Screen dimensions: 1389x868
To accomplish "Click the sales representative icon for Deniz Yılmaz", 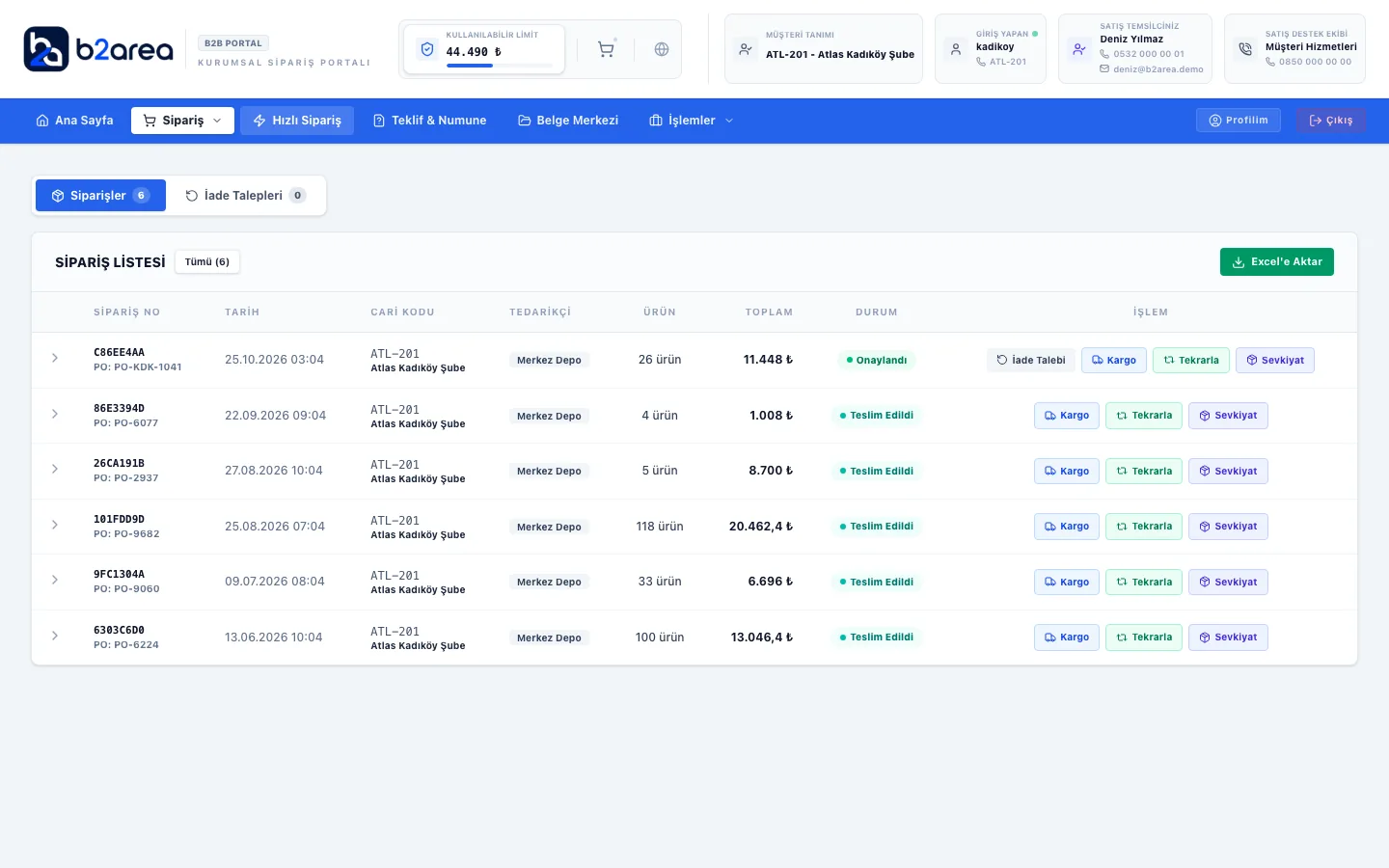I will (1079, 49).
